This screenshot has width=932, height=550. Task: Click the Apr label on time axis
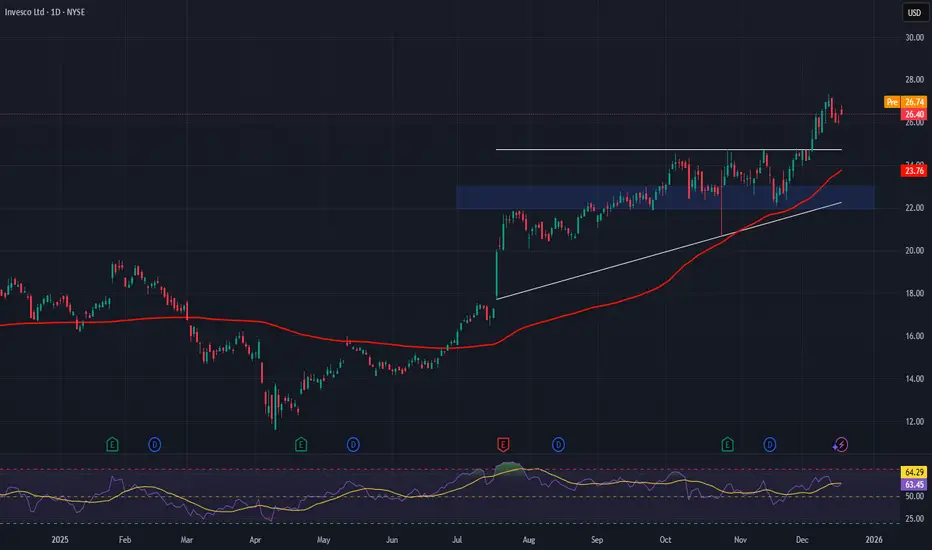tap(255, 540)
